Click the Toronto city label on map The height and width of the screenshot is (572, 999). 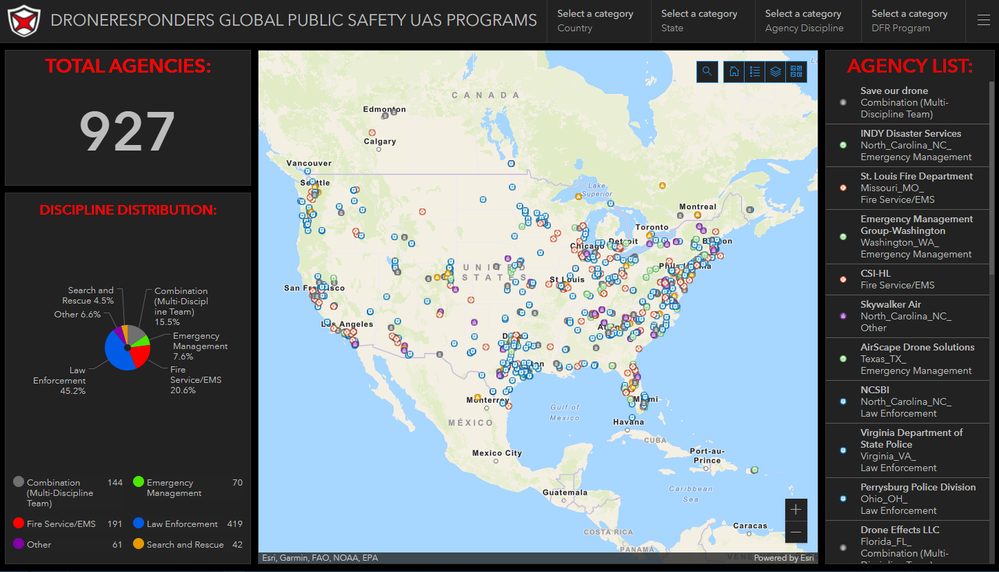click(x=652, y=227)
